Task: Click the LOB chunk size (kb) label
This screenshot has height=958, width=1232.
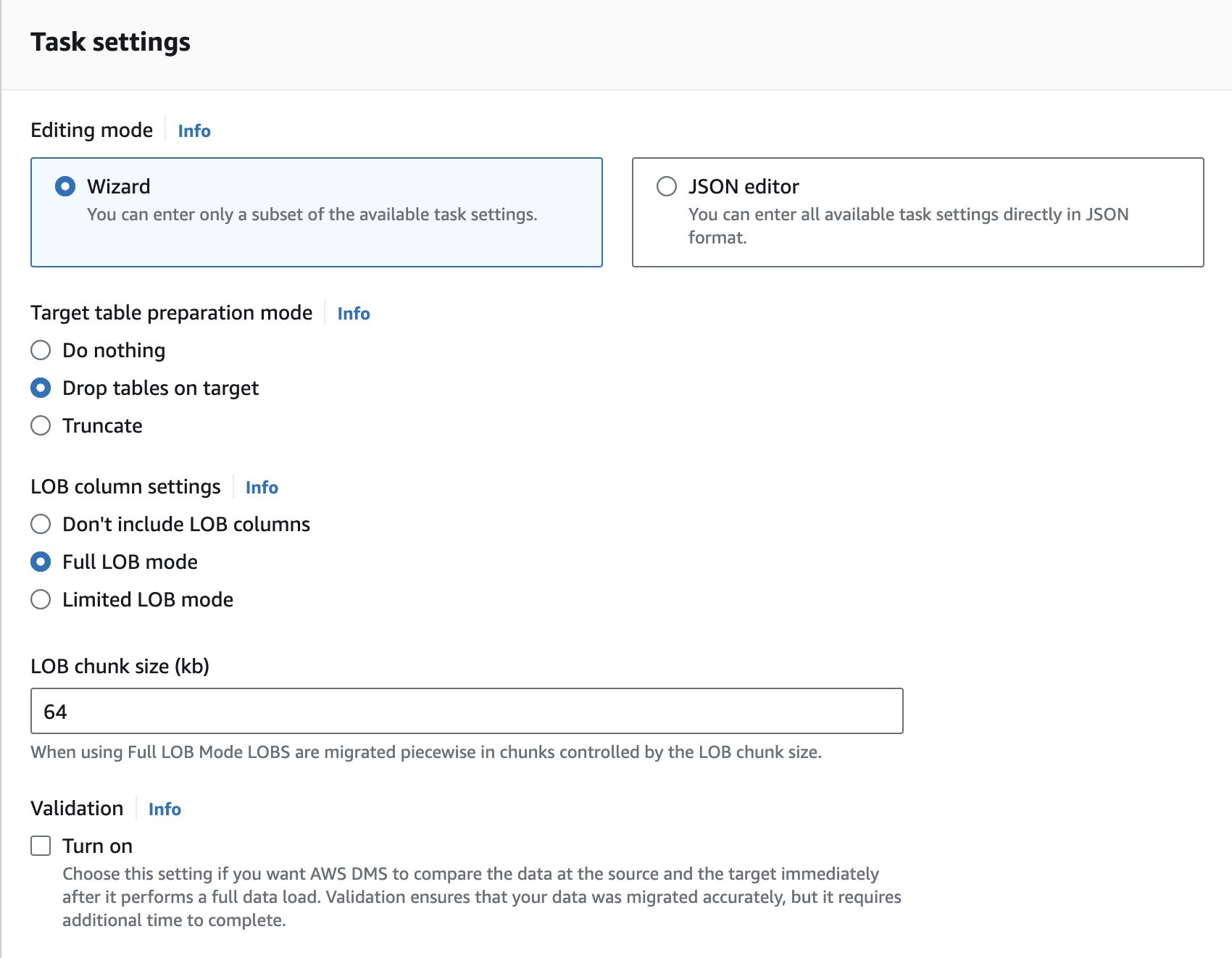Action: click(120, 667)
